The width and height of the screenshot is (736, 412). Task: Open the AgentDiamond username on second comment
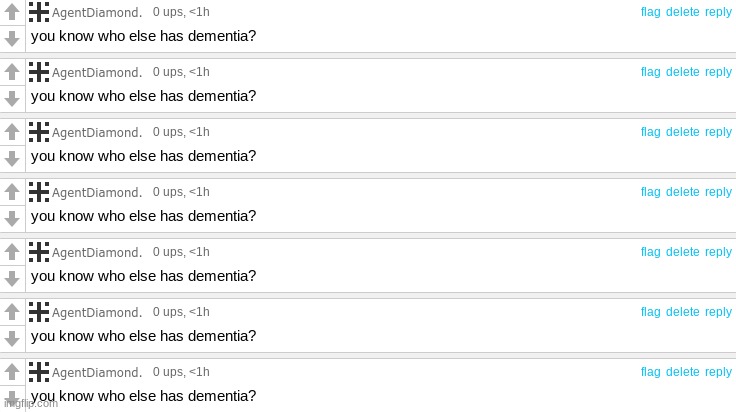click(97, 72)
